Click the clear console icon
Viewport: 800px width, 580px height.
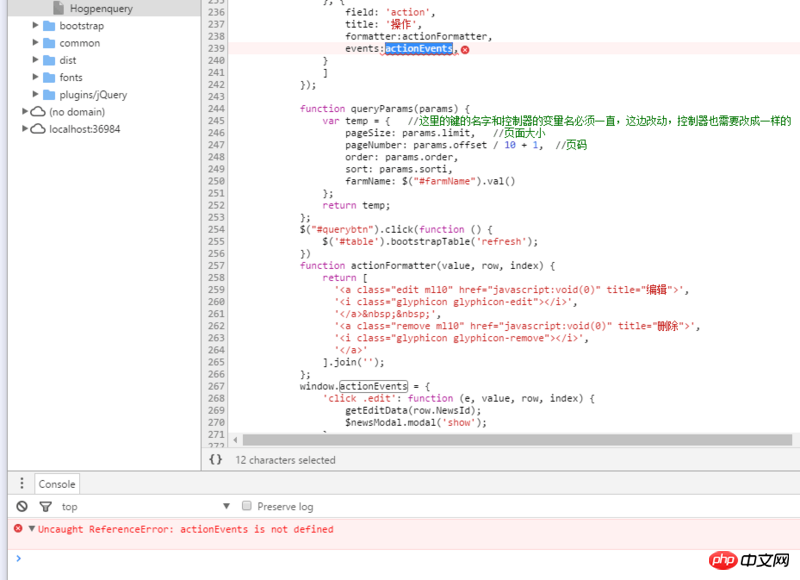click(21, 507)
